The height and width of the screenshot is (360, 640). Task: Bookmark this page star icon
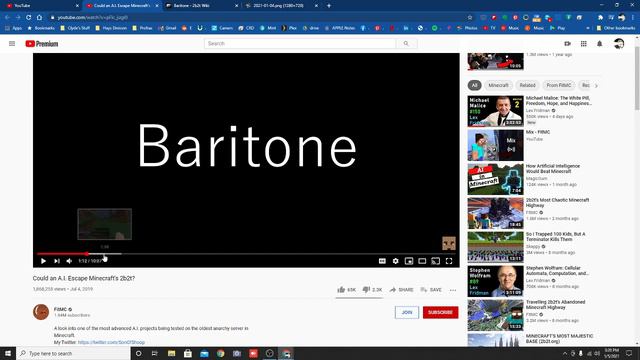pos(470,18)
